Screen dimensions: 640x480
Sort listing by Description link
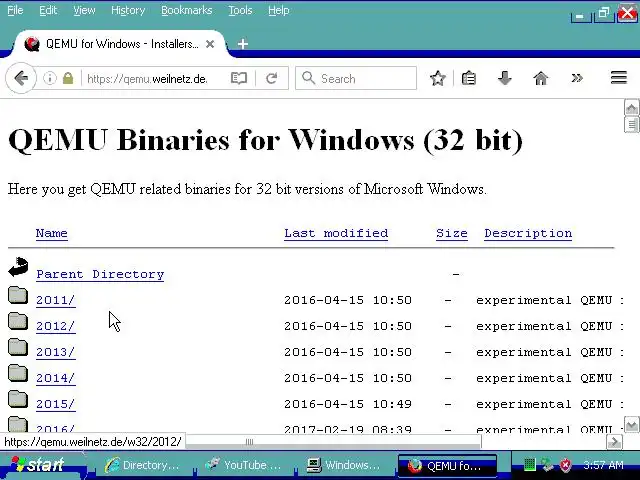click(x=528, y=233)
